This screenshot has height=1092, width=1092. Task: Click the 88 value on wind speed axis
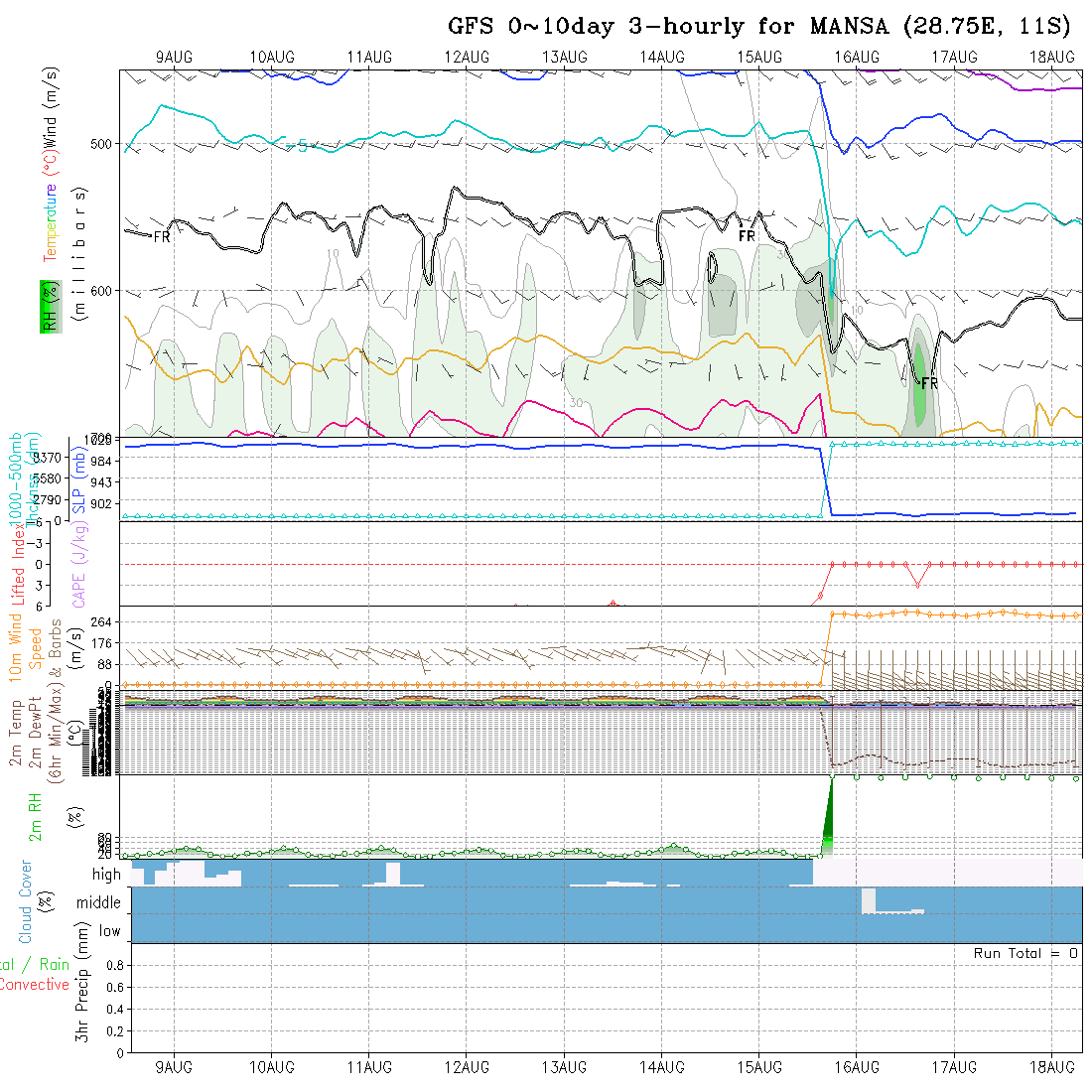(104, 664)
